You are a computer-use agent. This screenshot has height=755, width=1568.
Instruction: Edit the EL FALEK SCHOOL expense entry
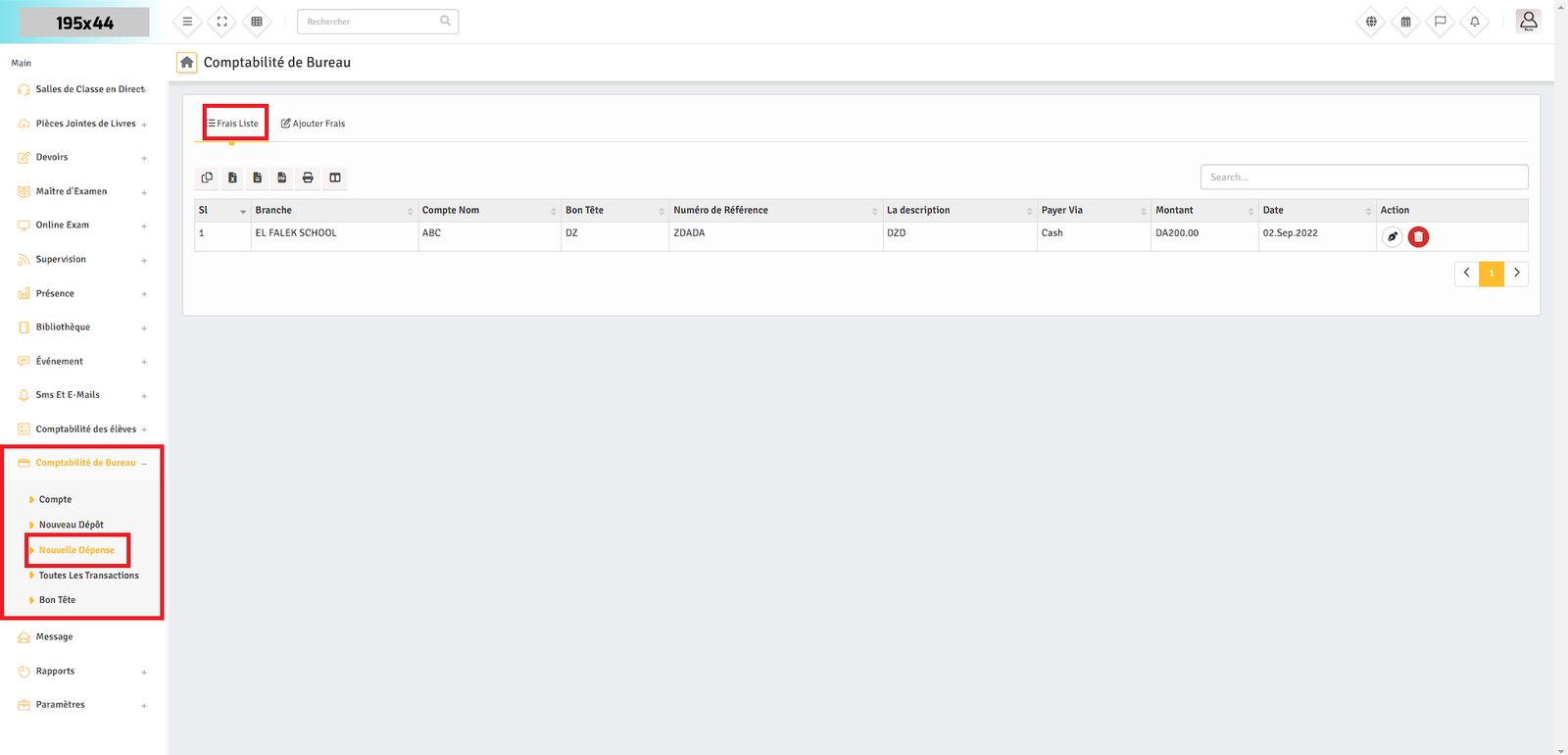(x=1392, y=236)
